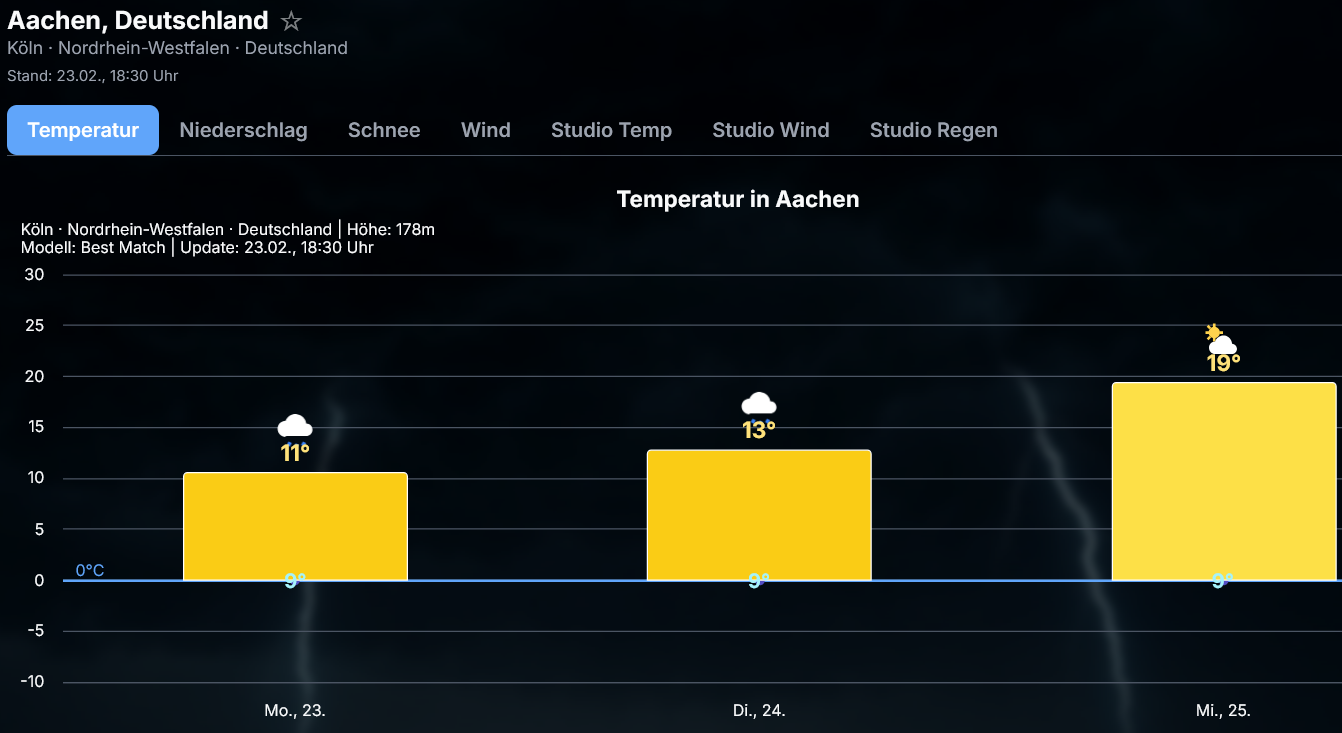The height and width of the screenshot is (733, 1342).
Task: Click Tuesday's temperature bar
Action: [x=759, y=515]
